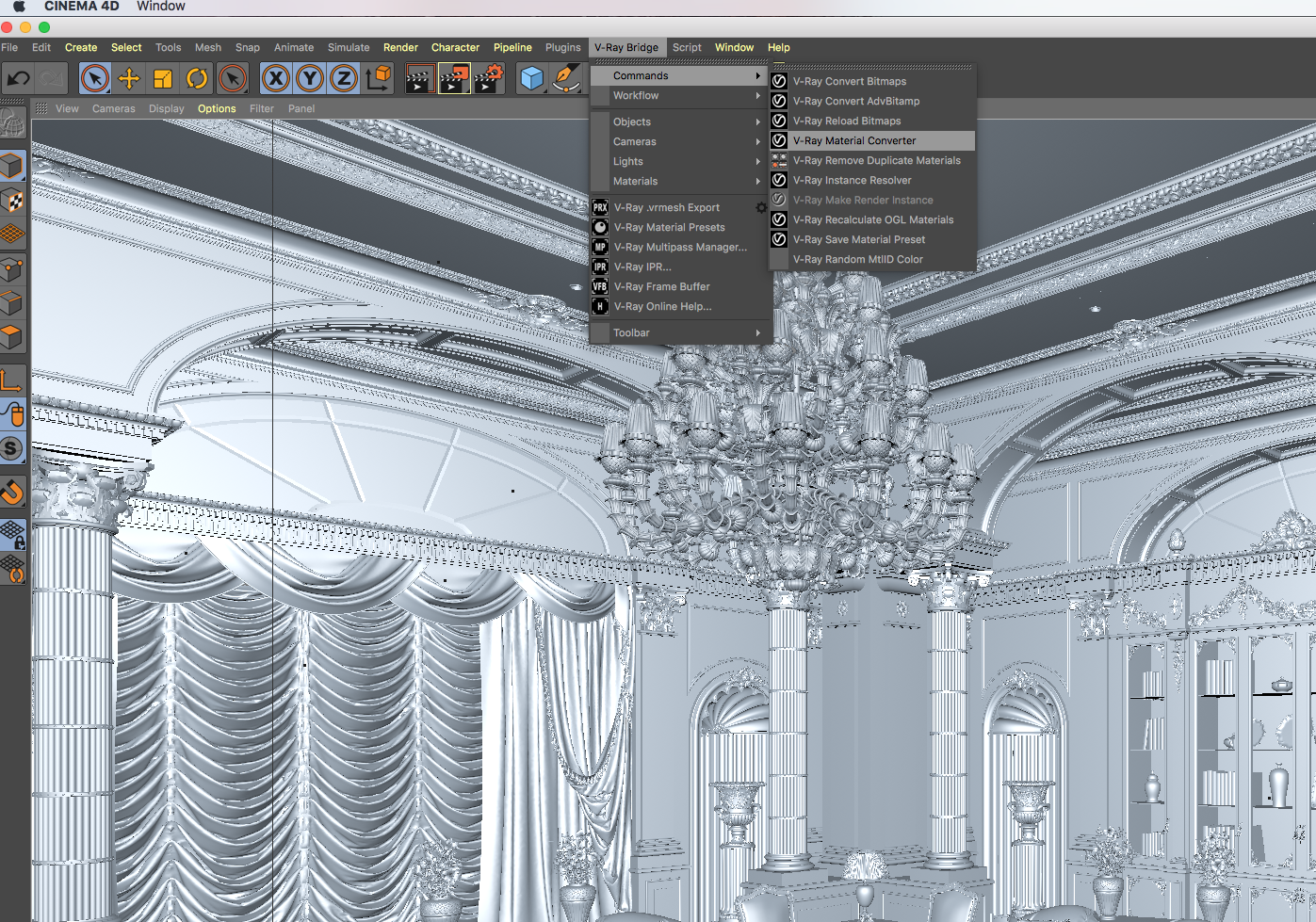Select Texture mode checkered cube icon
Image resolution: width=1316 pixels, height=922 pixels.
[11, 201]
